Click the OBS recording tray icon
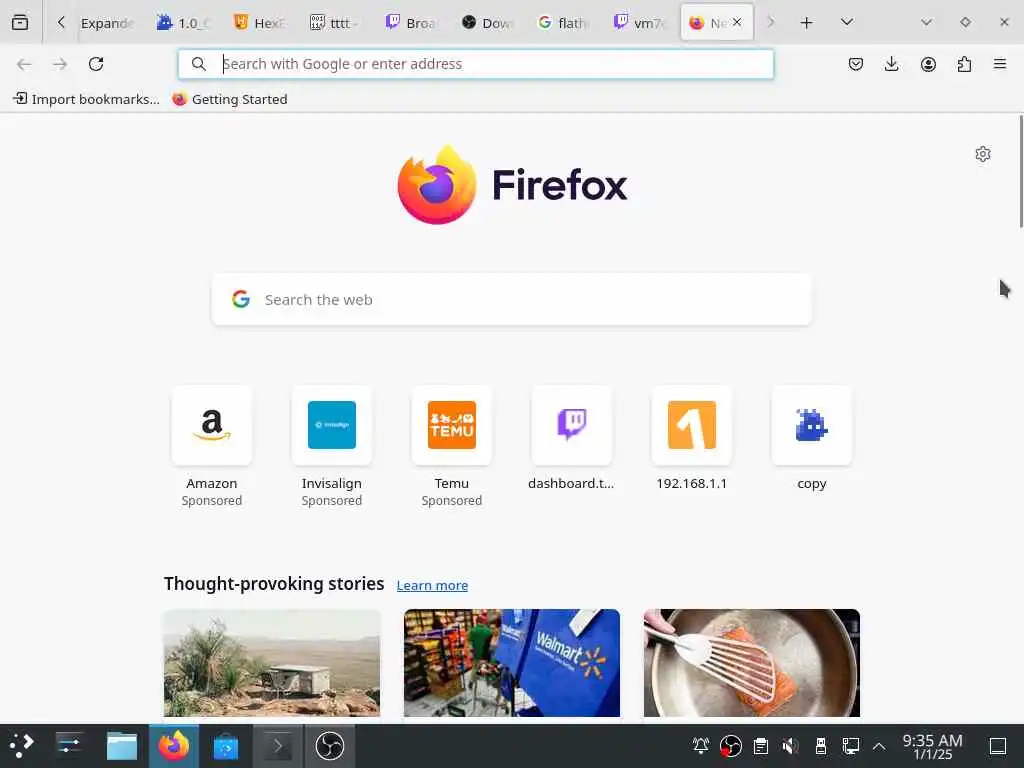1024x768 pixels. 731,746
